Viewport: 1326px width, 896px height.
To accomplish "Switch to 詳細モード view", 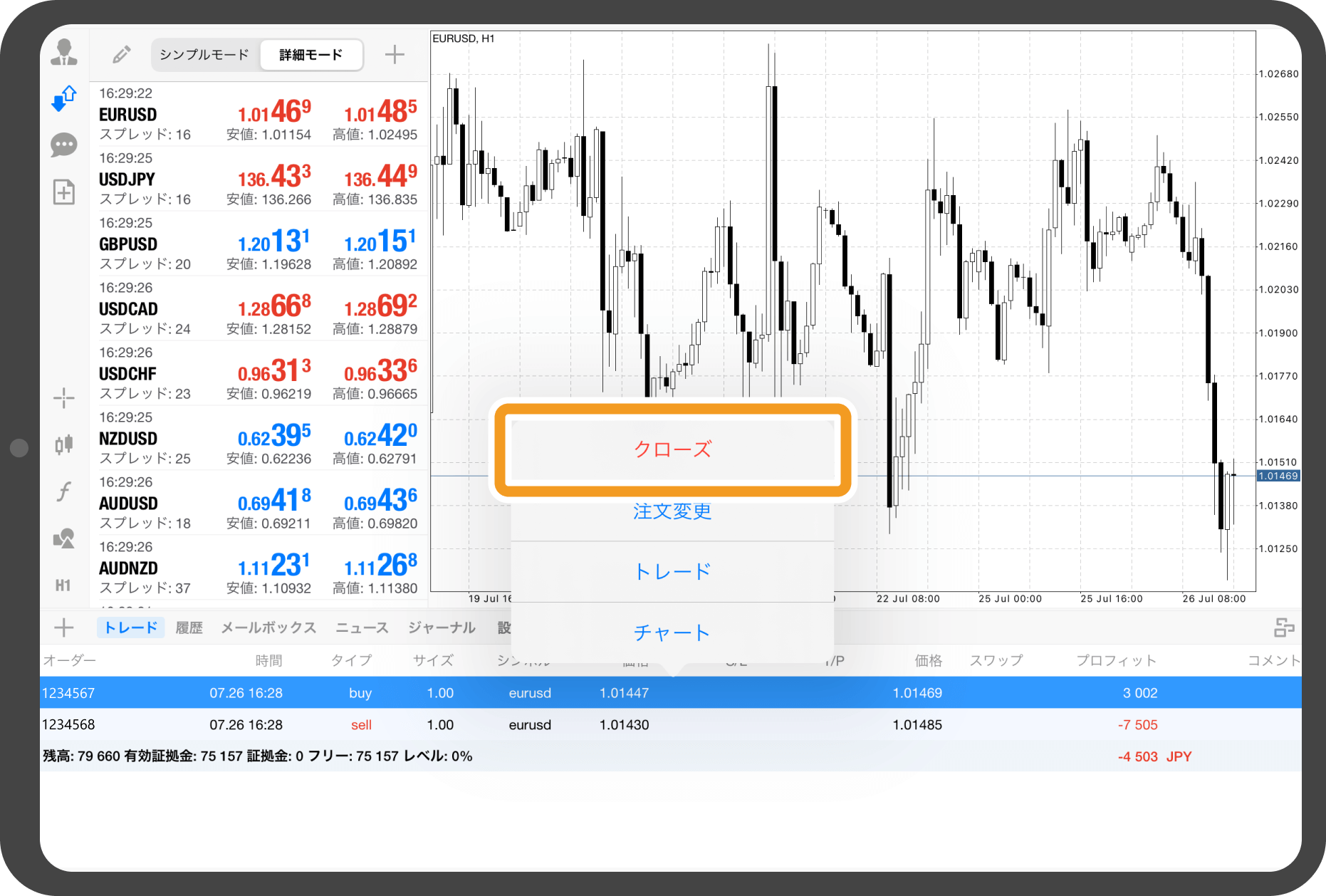I will 311,55.
